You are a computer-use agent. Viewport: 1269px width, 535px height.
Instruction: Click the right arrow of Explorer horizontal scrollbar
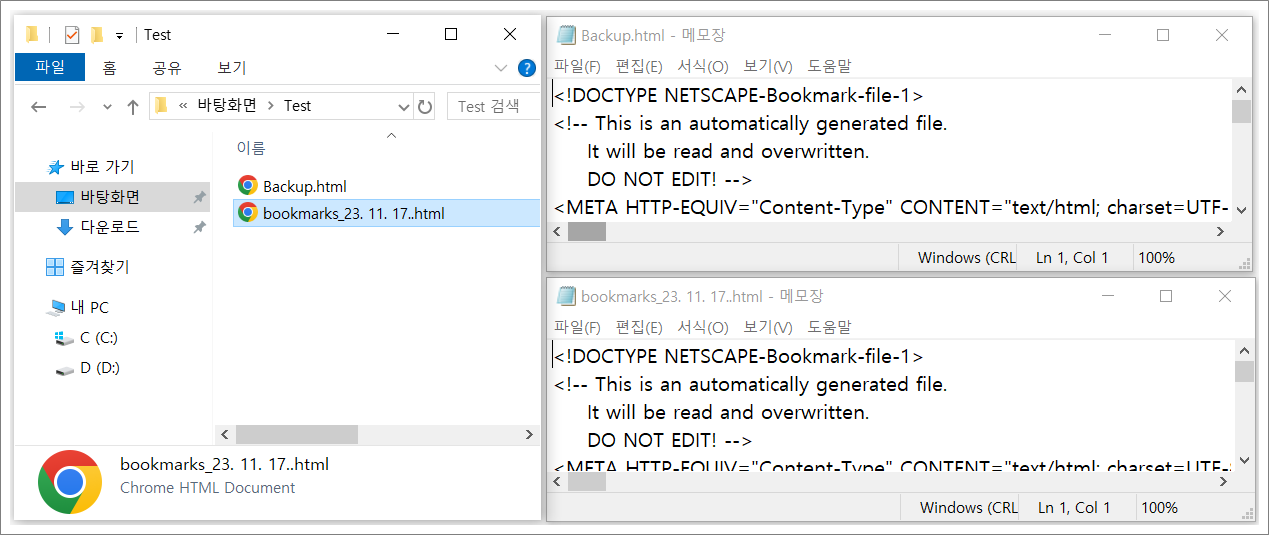coord(530,435)
